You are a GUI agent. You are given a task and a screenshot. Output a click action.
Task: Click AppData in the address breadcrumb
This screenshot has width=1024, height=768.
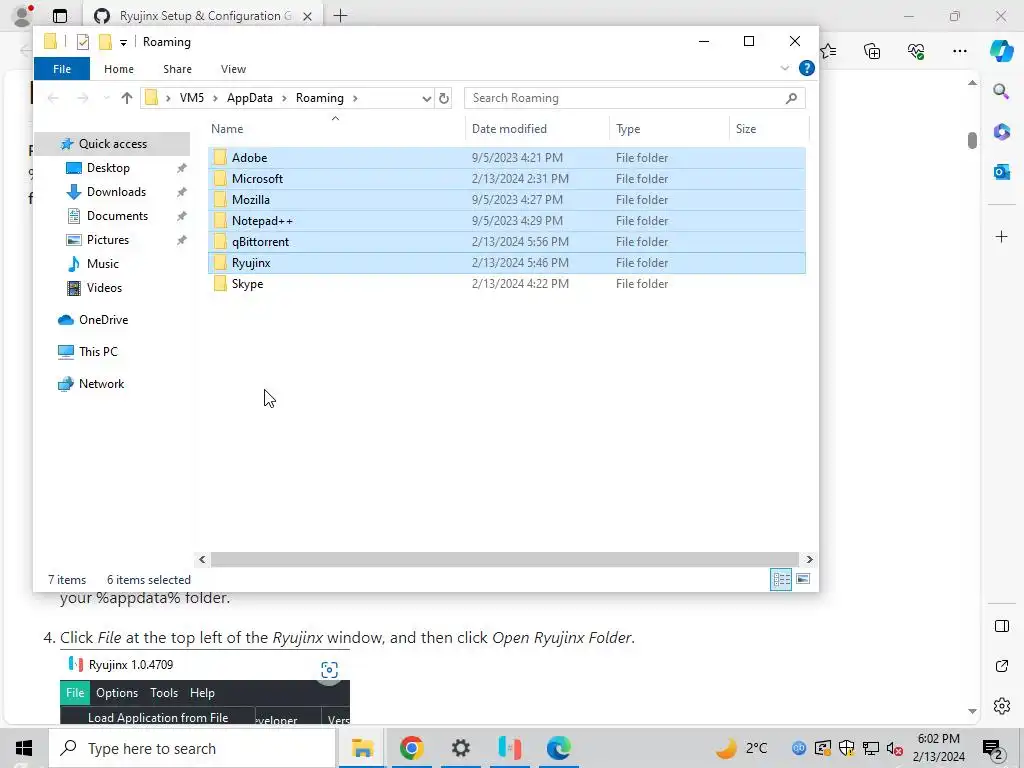click(249, 98)
